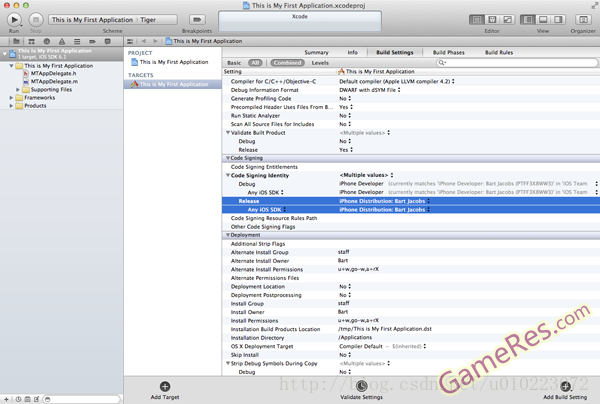The height and width of the screenshot is (404, 600).
Task: Change Skip Install value
Action: pos(345,355)
